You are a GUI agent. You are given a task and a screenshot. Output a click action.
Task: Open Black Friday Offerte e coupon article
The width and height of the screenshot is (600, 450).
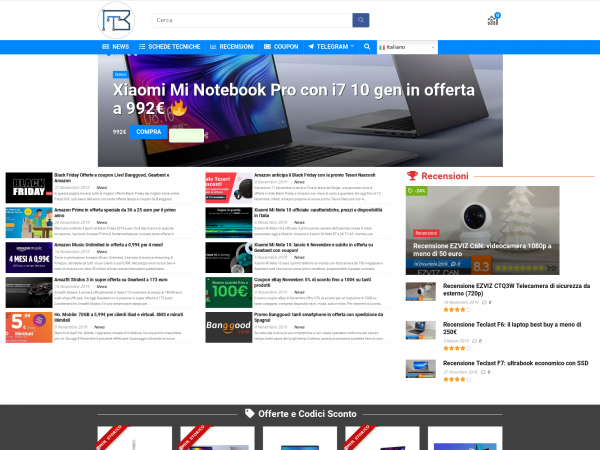[x=112, y=178]
